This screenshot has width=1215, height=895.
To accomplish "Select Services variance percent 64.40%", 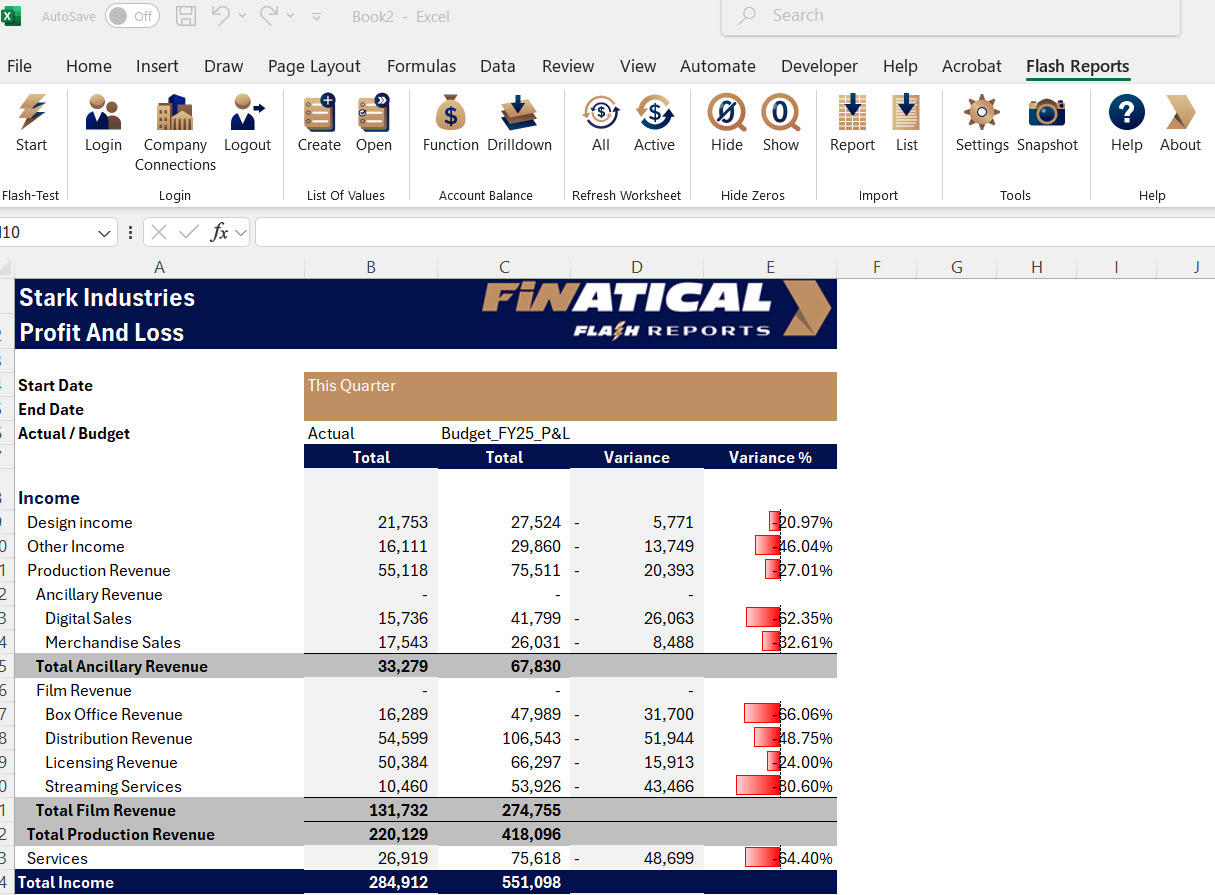I will pyautogui.click(x=770, y=858).
